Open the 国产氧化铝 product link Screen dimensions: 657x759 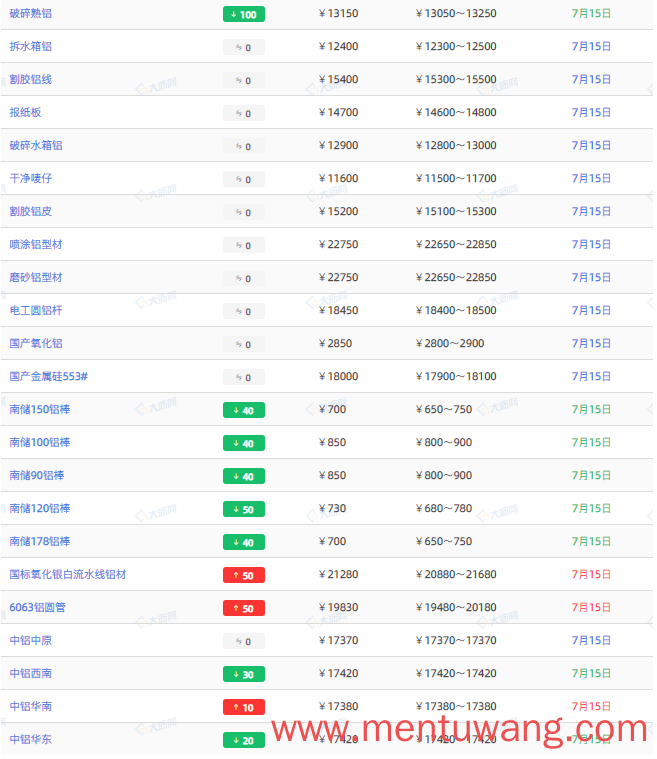click(36, 343)
